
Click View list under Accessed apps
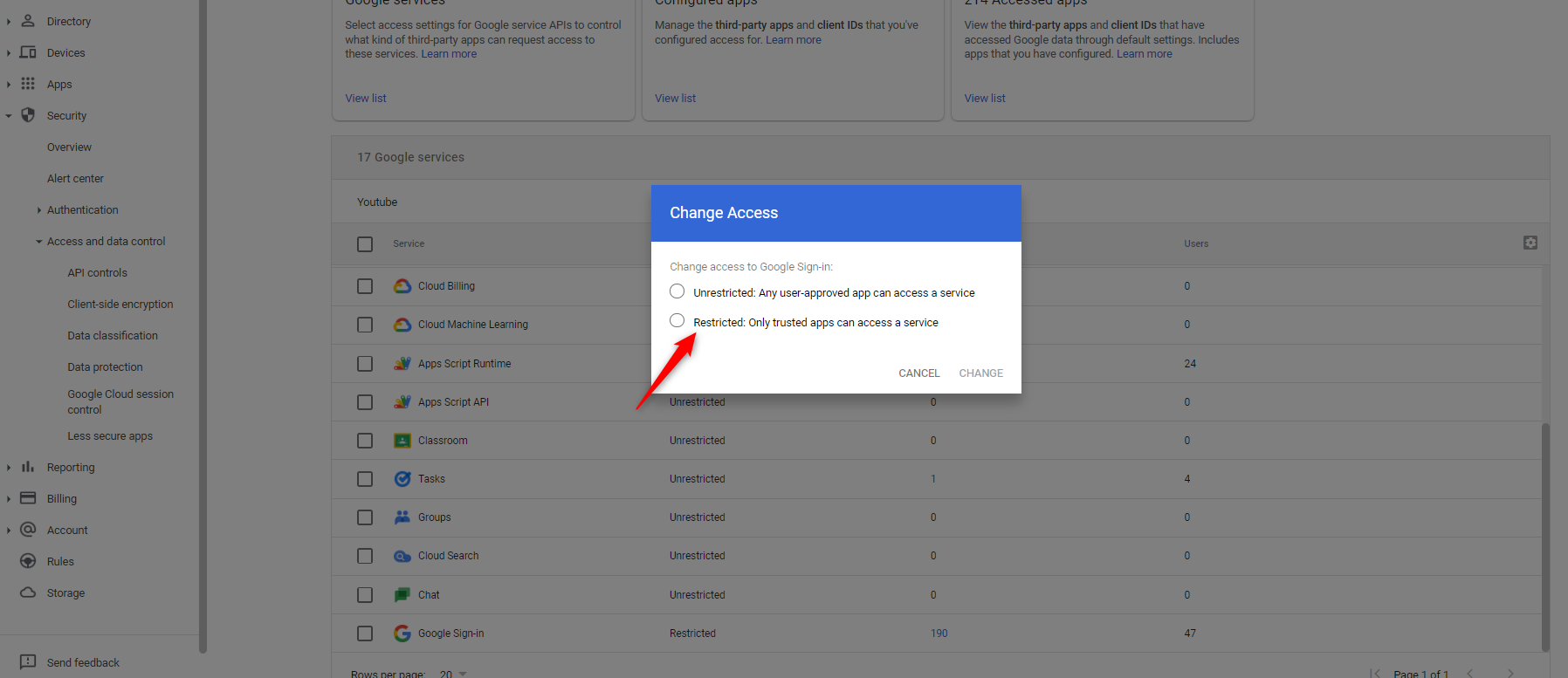[985, 99]
